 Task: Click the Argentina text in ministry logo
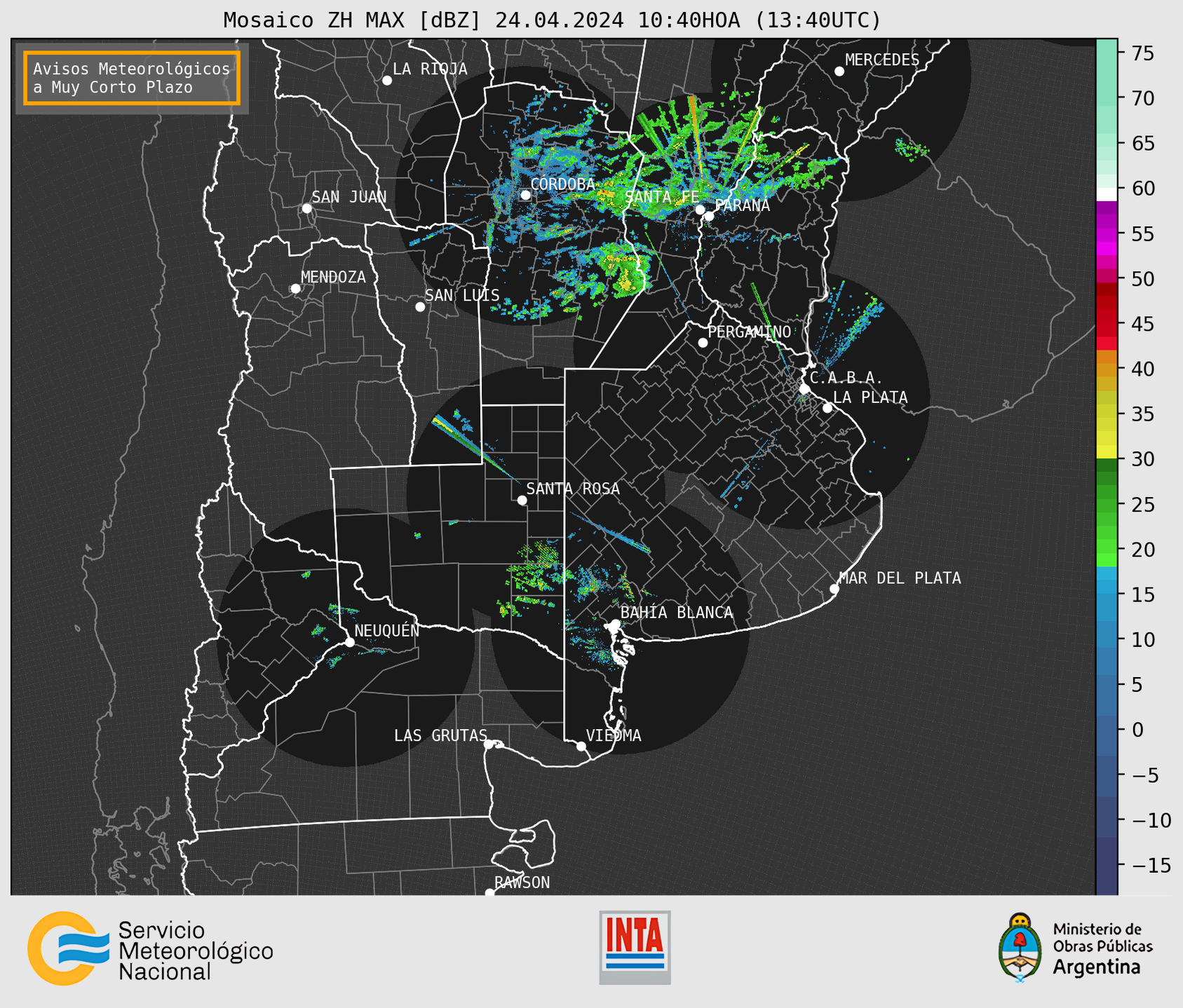pyautogui.click(x=1096, y=967)
